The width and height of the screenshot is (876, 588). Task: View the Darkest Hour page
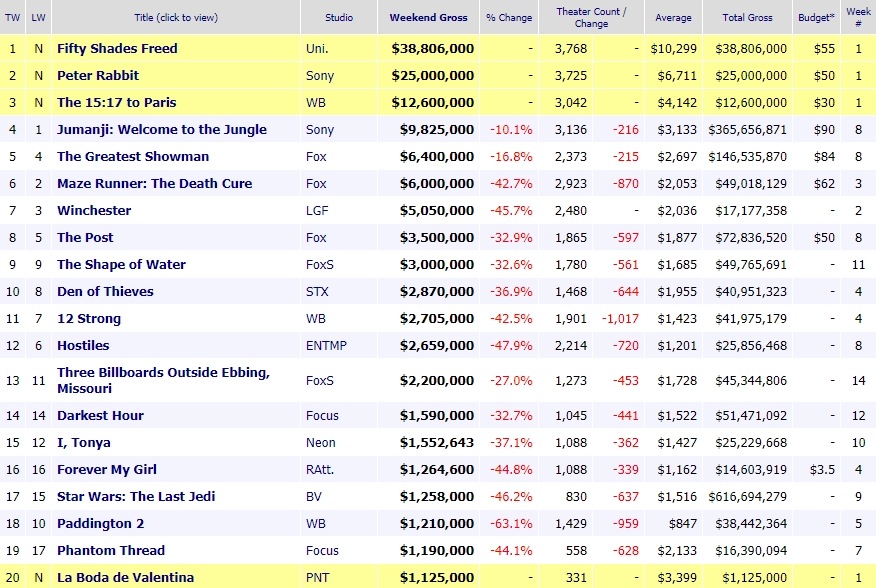coord(101,415)
